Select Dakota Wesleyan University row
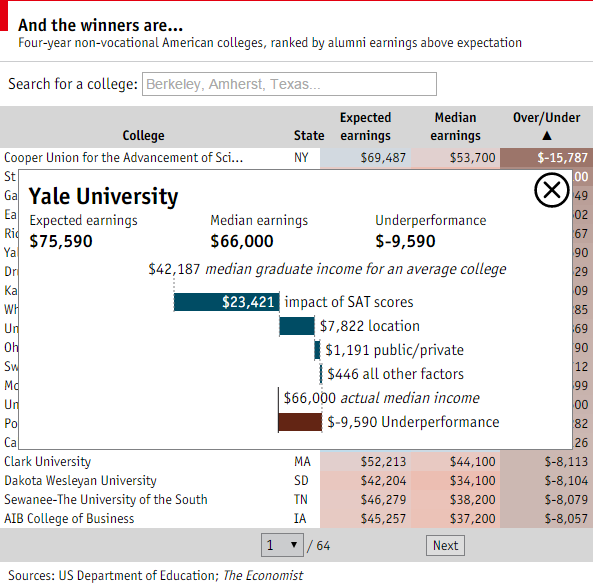The height and width of the screenshot is (588, 596). point(296,480)
